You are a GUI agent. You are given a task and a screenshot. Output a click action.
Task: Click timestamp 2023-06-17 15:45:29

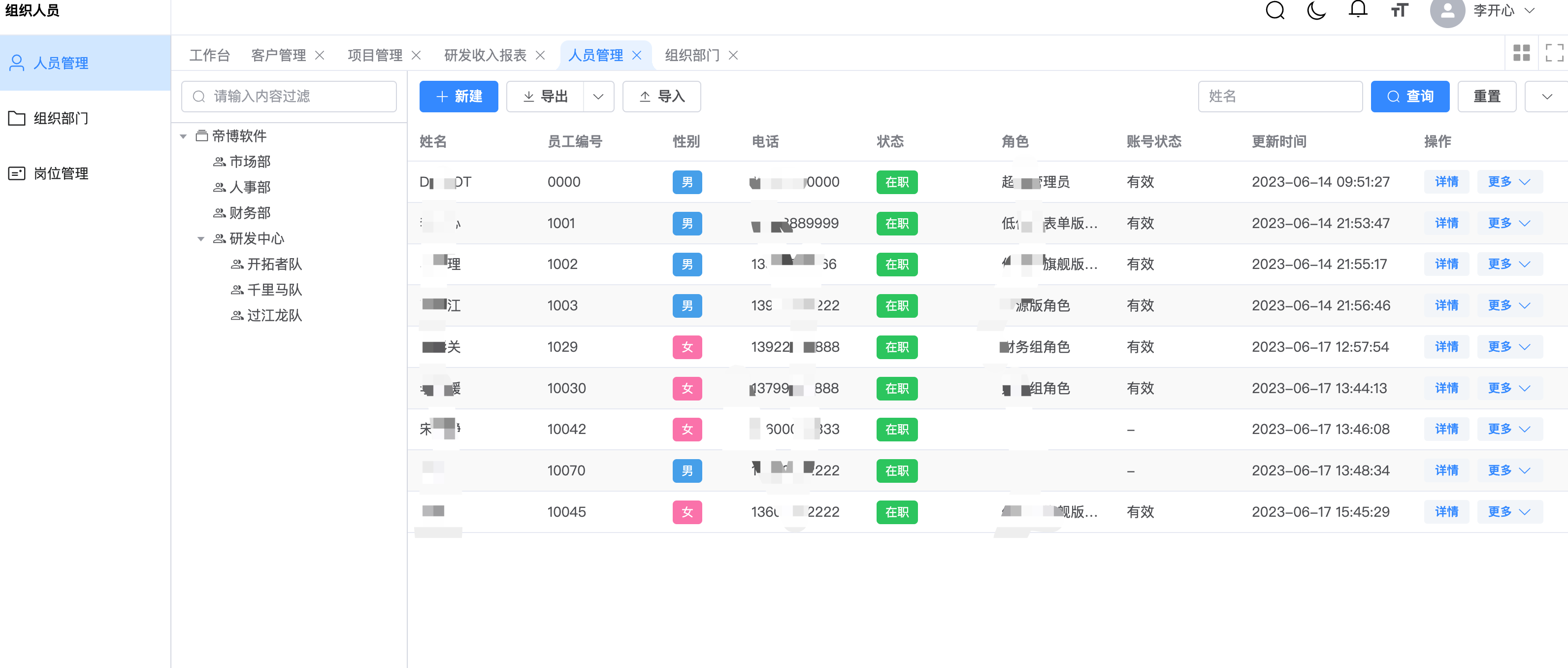pyautogui.click(x=1320, y=511)
